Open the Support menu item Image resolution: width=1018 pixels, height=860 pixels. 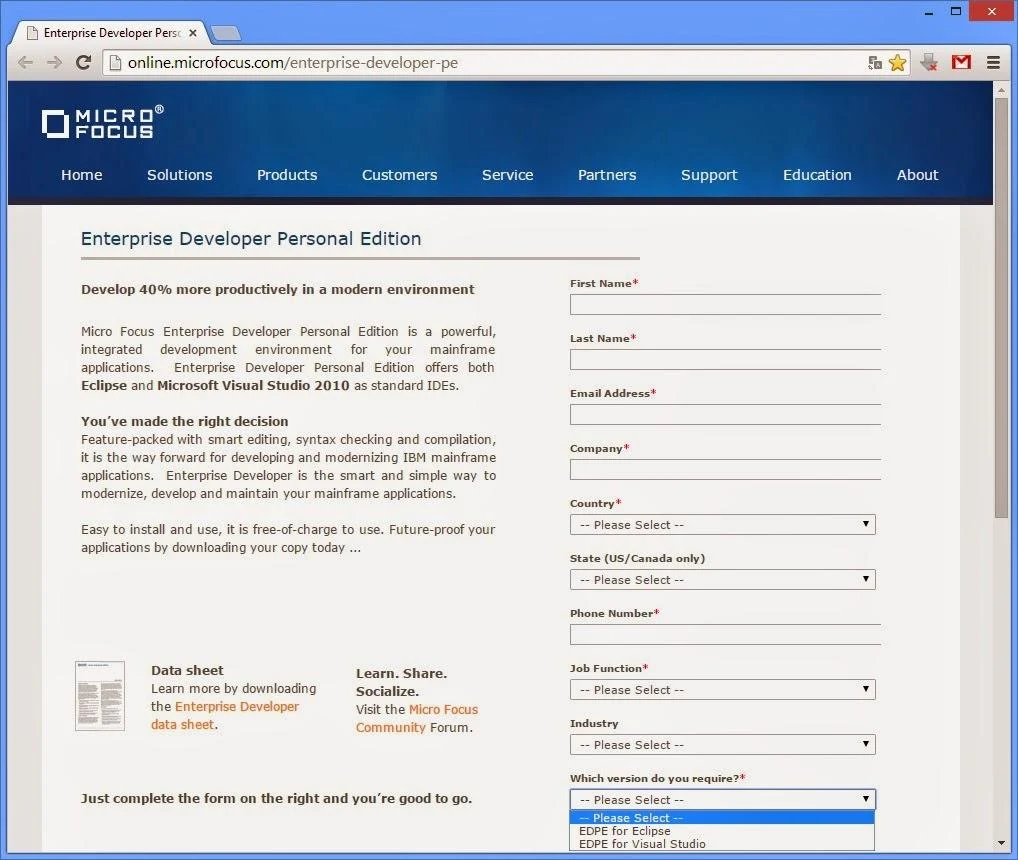709,175
